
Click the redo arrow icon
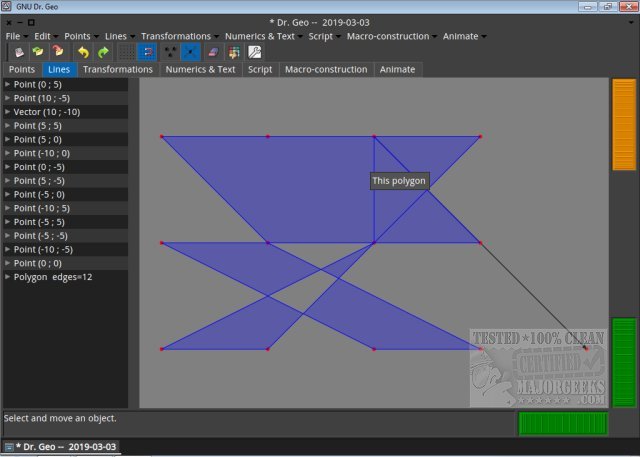click(103, 51)
